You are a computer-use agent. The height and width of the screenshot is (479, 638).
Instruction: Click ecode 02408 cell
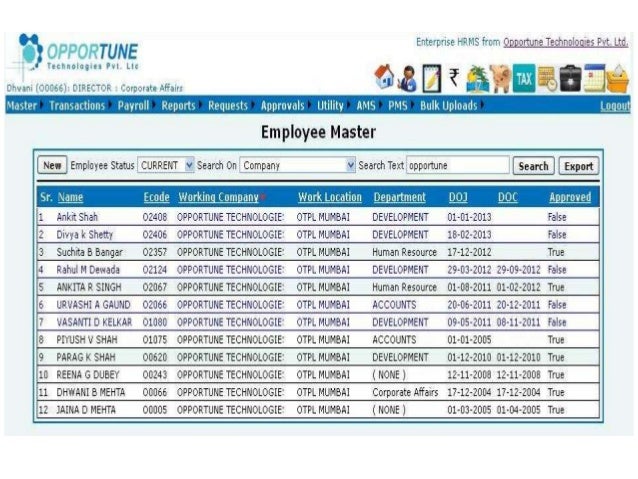(155, 217)
